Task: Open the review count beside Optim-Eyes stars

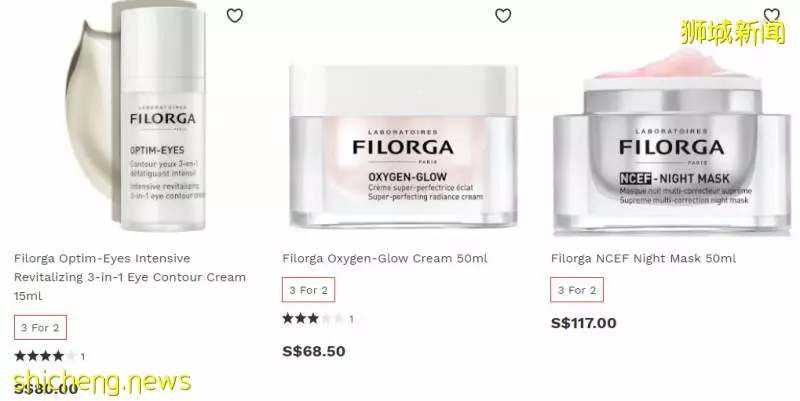Action: coord(83,357)
